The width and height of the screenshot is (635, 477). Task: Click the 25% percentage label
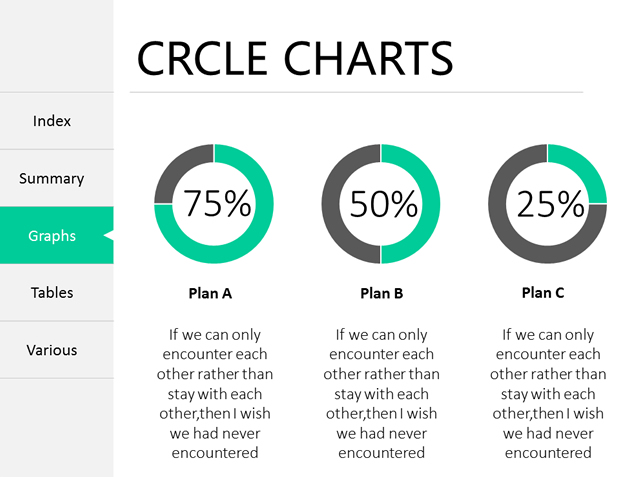[550, 204]
